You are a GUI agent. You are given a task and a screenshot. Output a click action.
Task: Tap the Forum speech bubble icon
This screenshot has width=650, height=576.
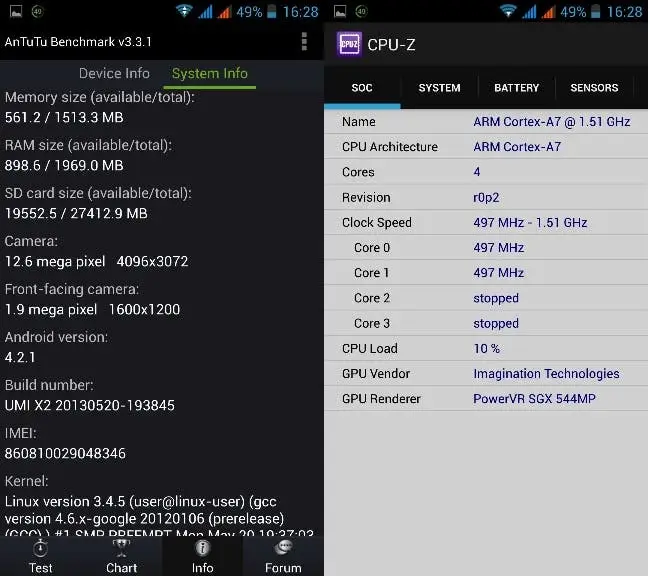(x=283, y=548)
